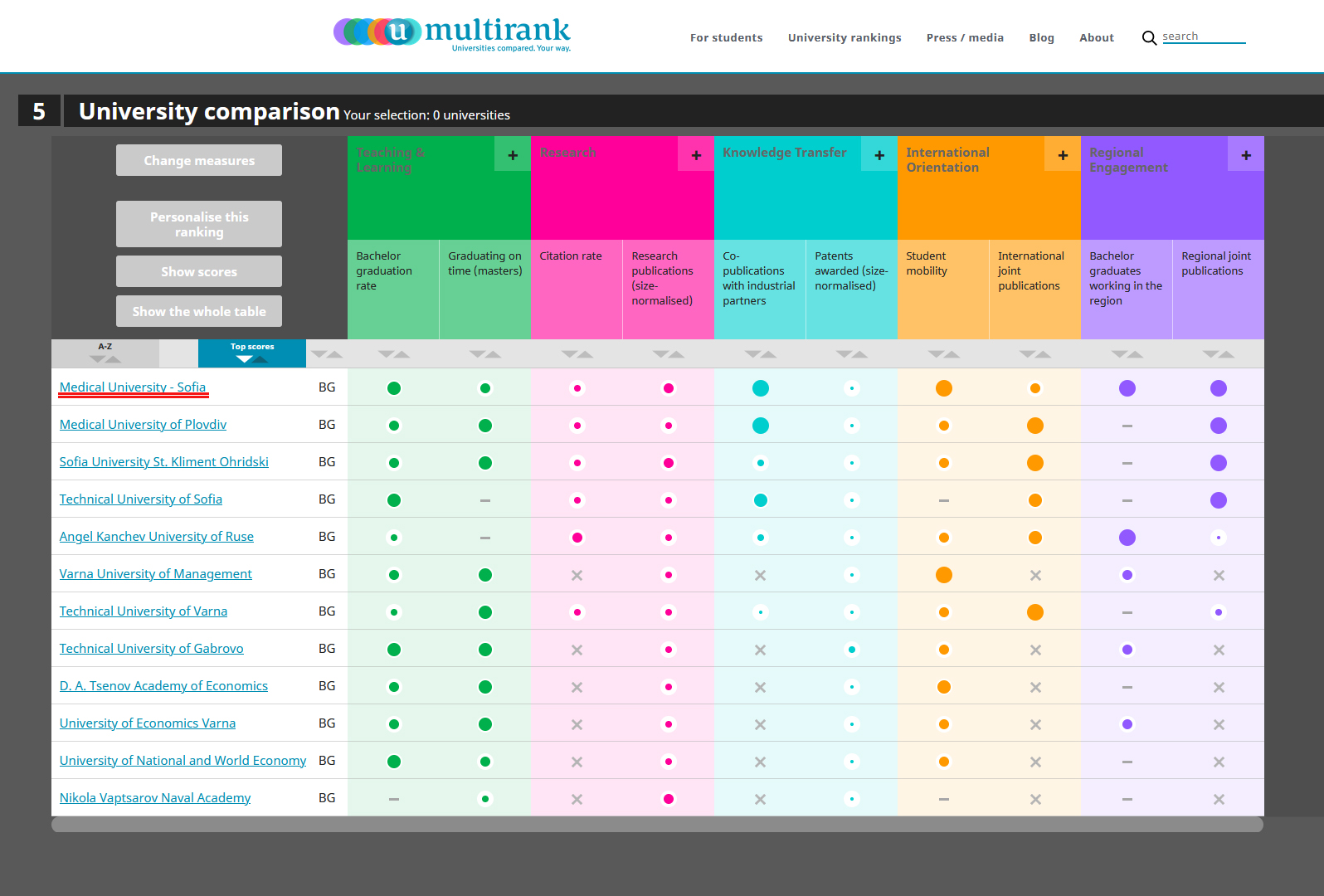Sort by Co-publications with industrial partners arrows

tap(761, 354)
